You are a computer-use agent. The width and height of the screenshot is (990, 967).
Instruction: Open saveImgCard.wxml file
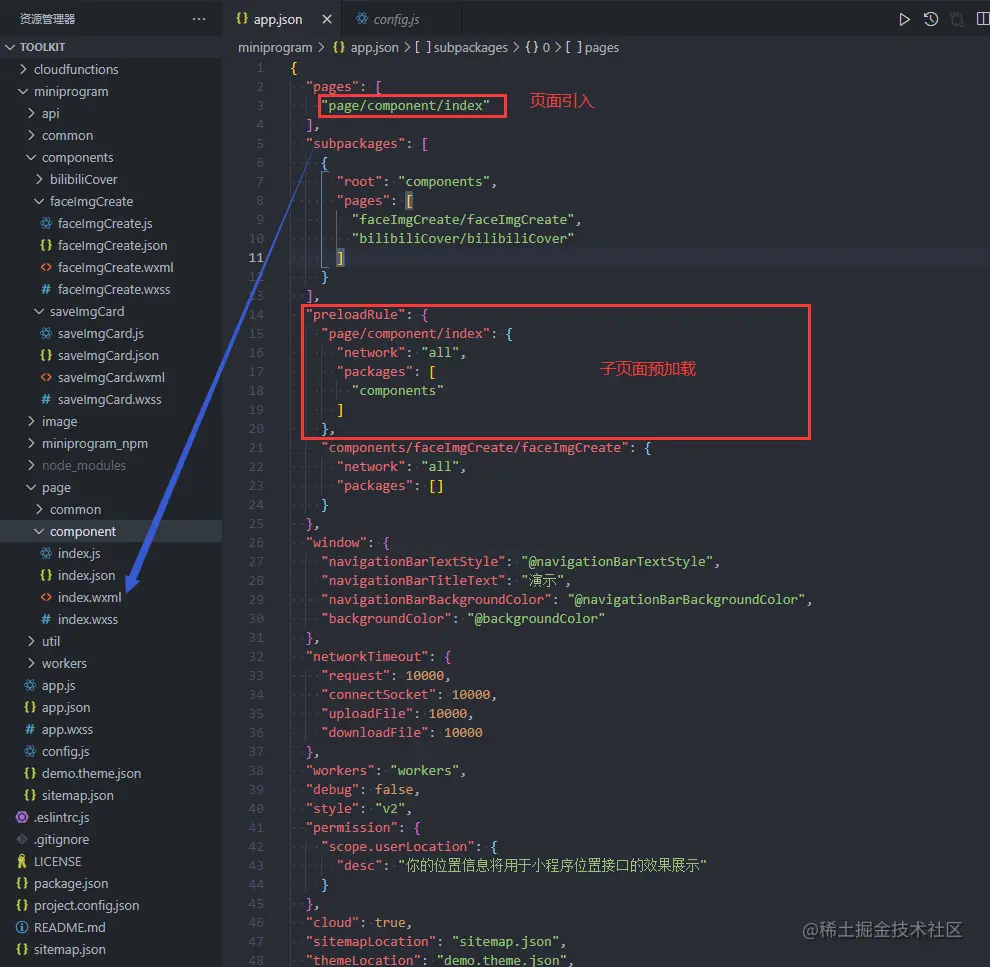pyautogui.click(x=111, y=377)
